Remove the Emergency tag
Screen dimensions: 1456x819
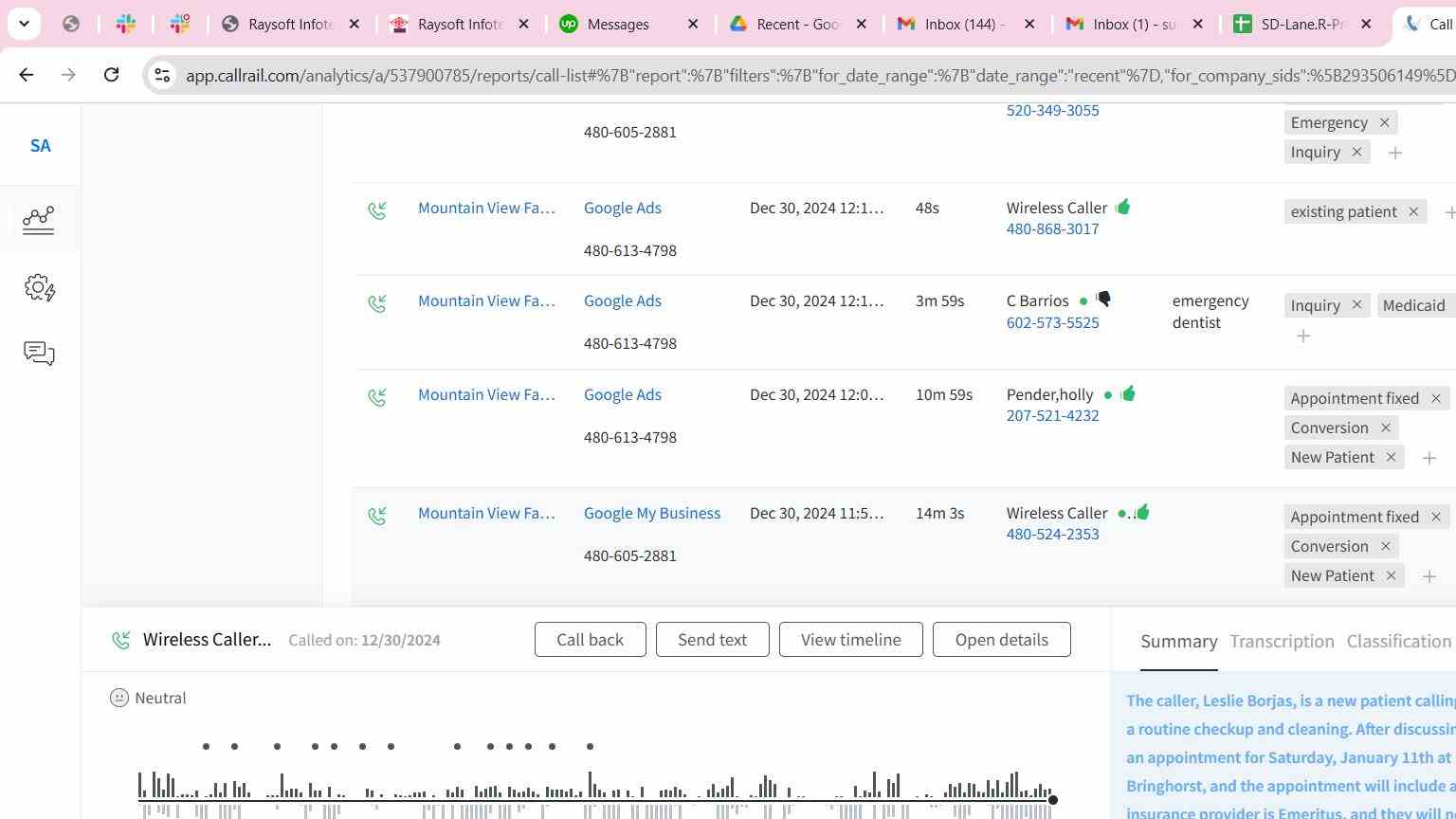1384,122
